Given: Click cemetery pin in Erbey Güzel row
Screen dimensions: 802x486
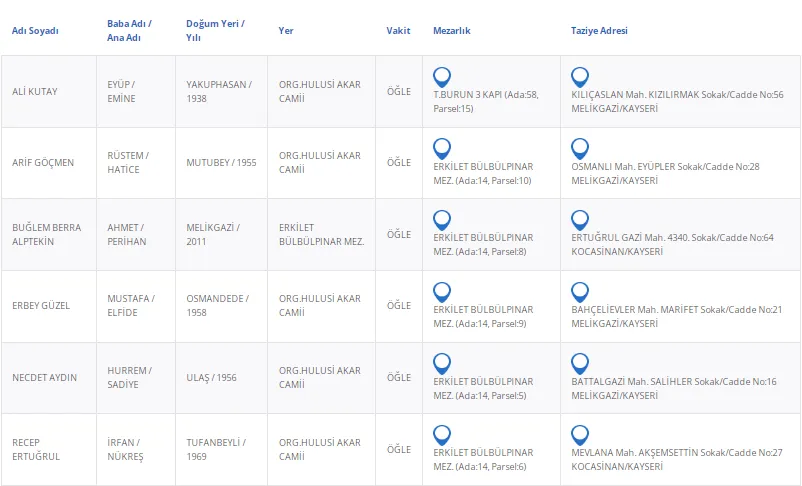Looking at the screenshot, I should tap(442, 292).
